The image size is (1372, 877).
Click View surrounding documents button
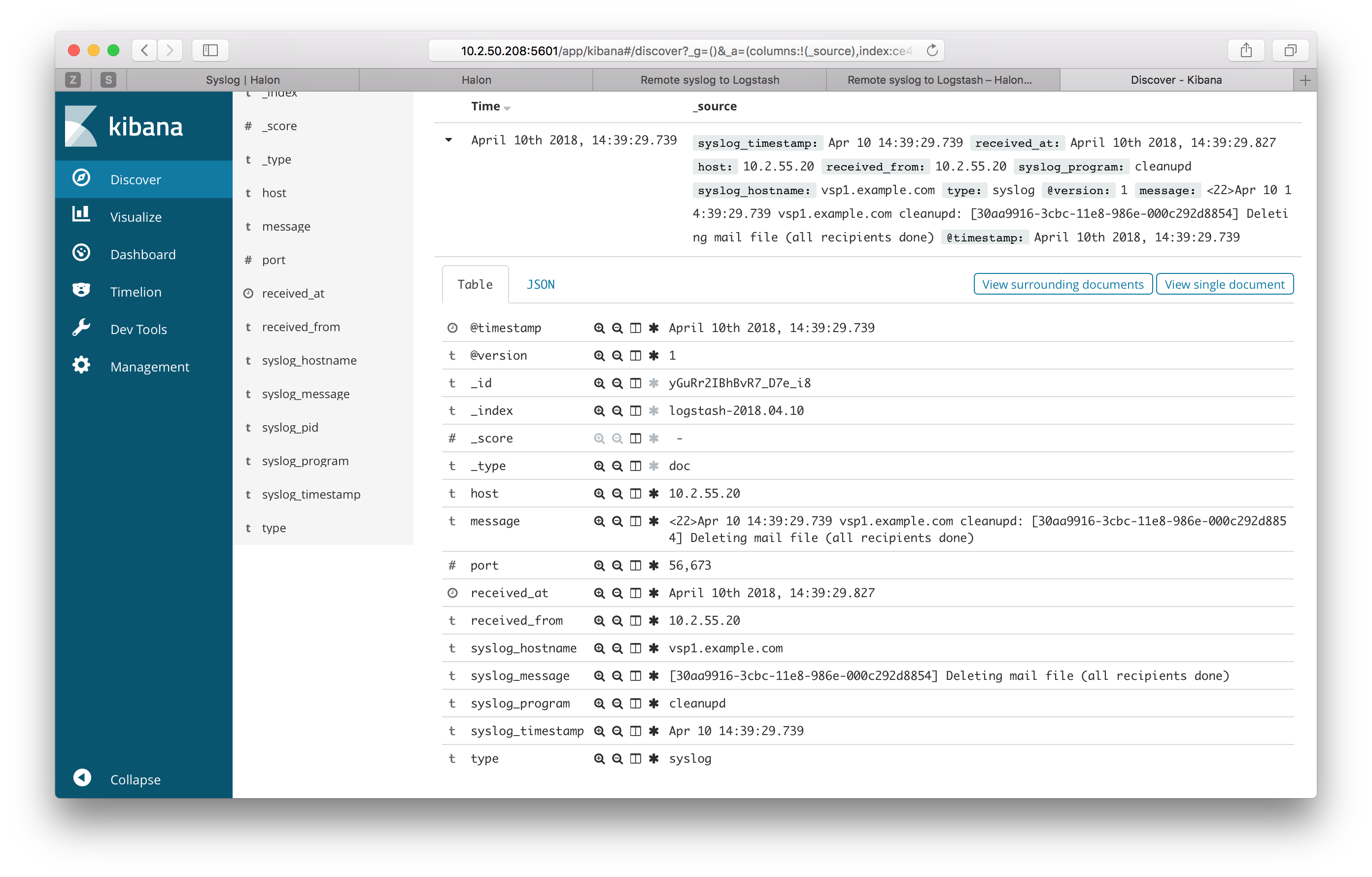[x=1062, y=284]
